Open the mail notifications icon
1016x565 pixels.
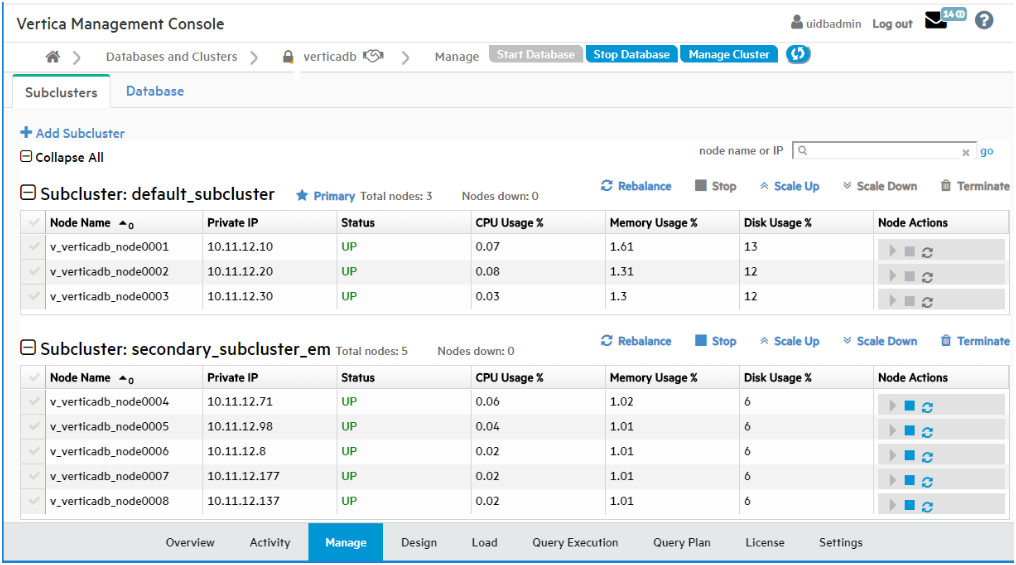(935, 21)
